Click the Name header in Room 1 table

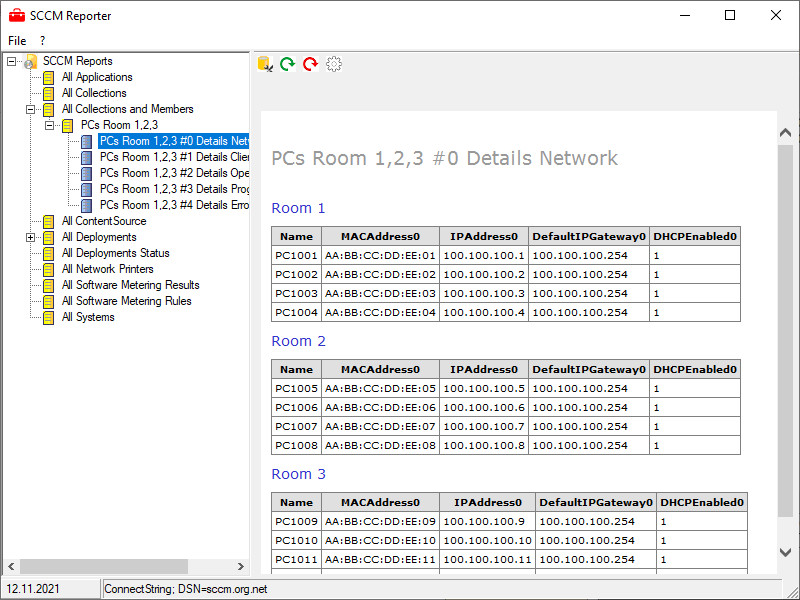click(296, 236)
